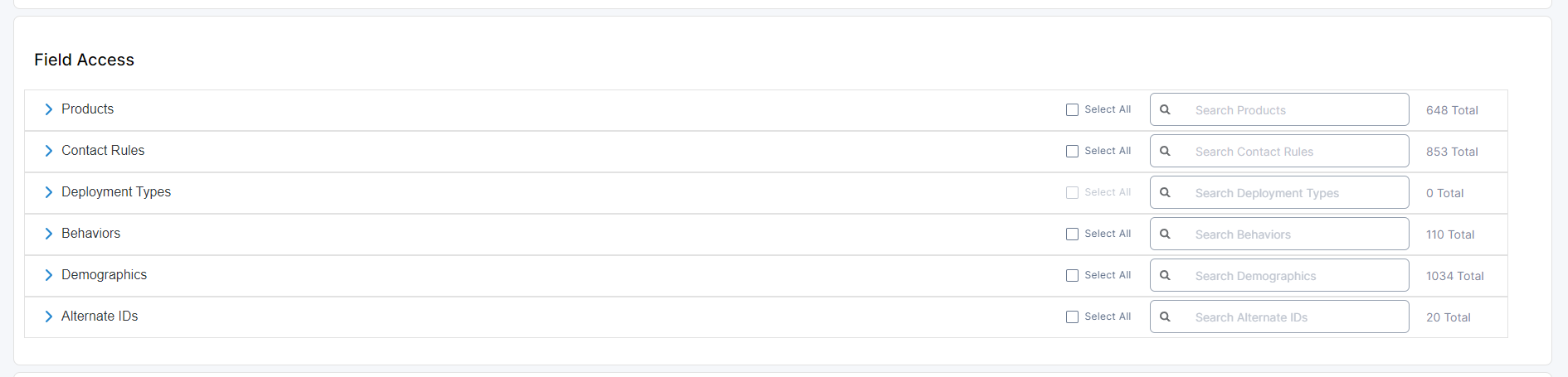The height and width of the screenshot is (377, 1568).
Task: Select all Alternate IDs via checkbox
Action: pyautogui.click(x=1072, y=317)
